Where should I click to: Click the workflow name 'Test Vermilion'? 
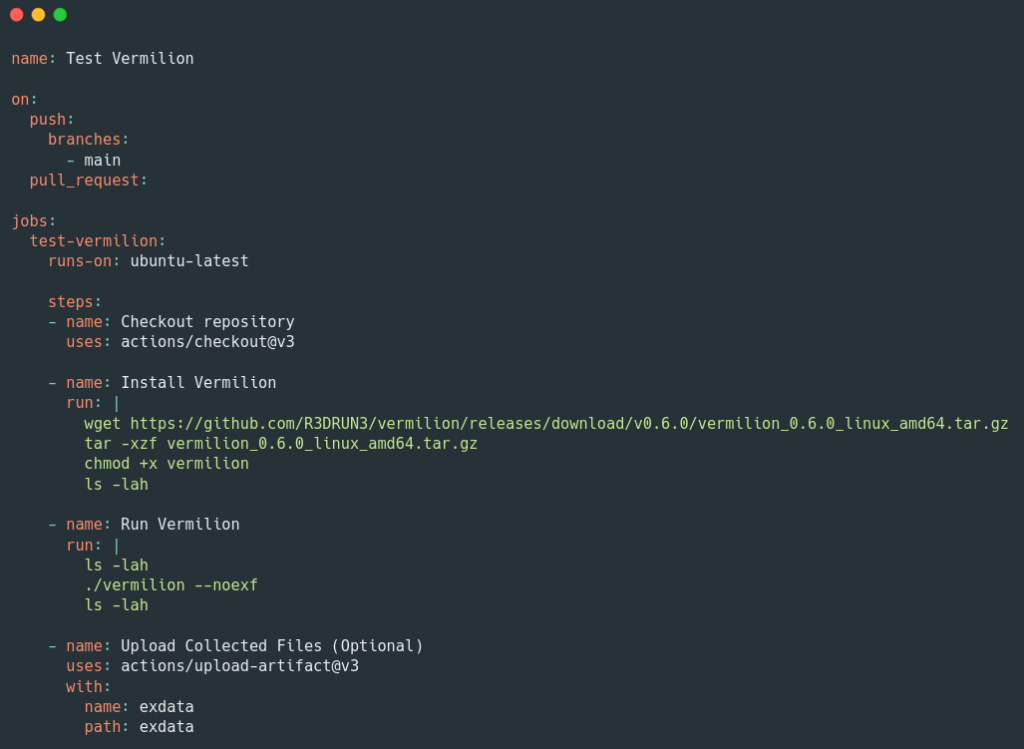coord(130,58)
